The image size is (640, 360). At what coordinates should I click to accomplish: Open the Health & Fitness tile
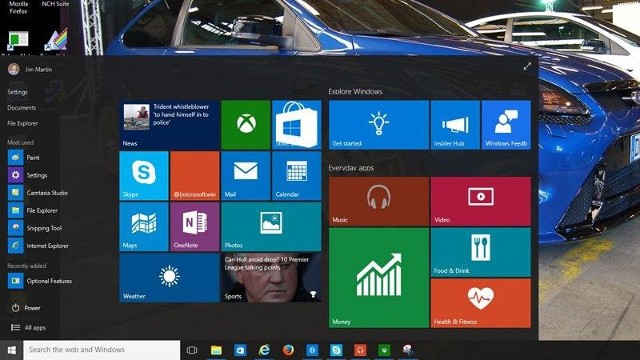(x=481, y=303)
